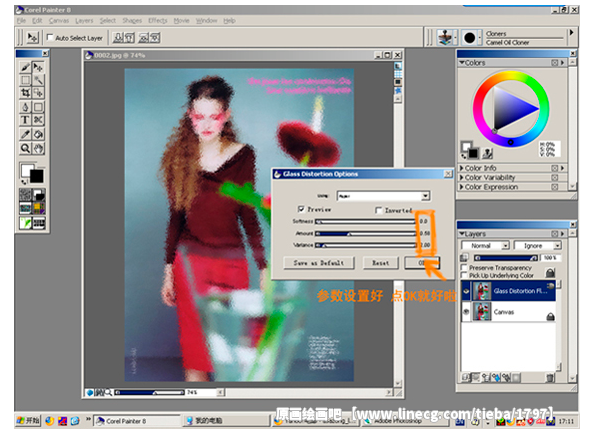Open the Normal composite method dropdown
Image resolution: width=594 pixels, height=433 pixels.
[x=485, y=245]
